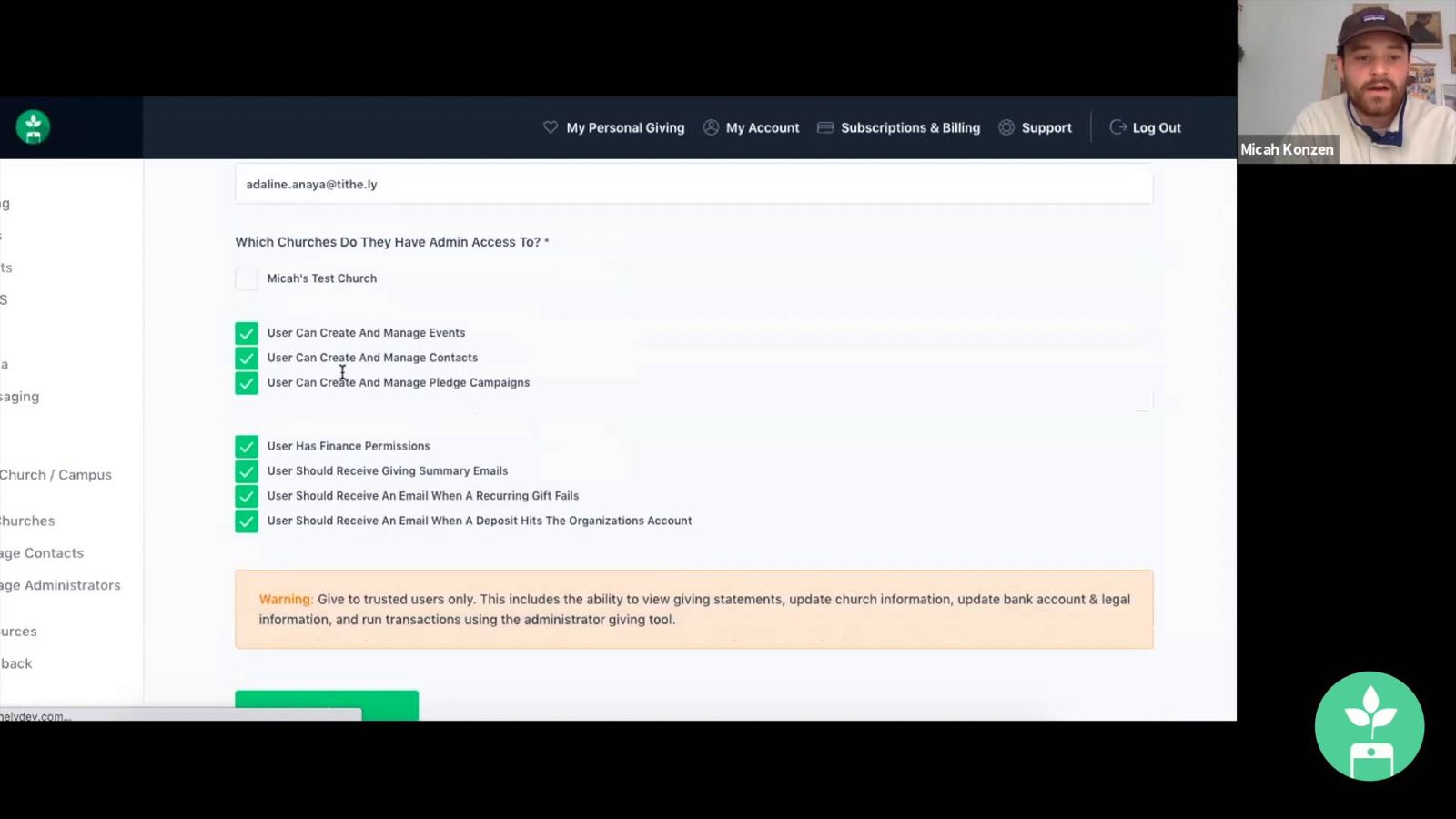The height and width of the screenshot is (819, 1456).
Task: Check the Micah's Test Church checkbox
Action: click(247, 278)
